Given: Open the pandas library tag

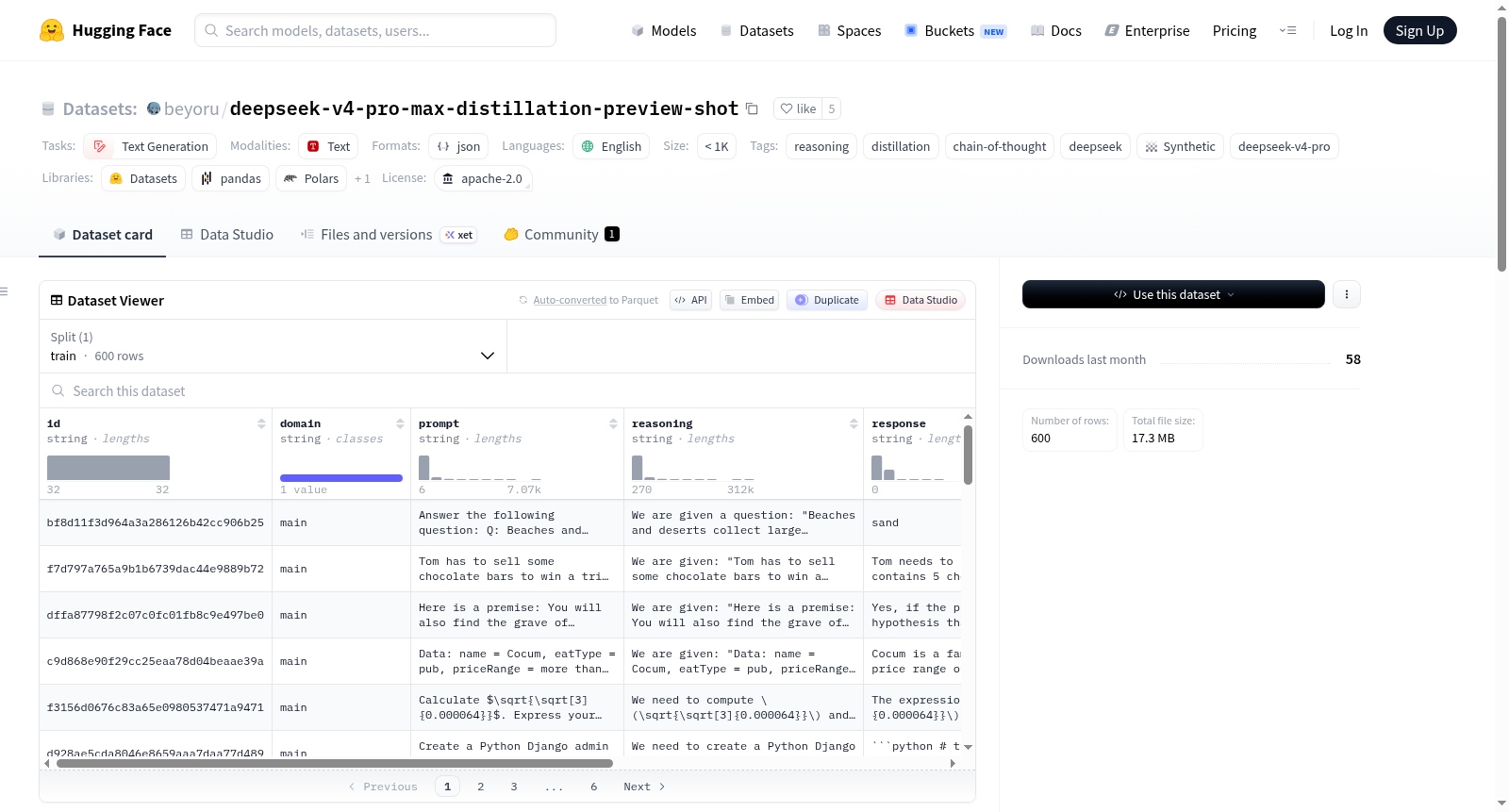Looking at the screenshot, I should [231, 178].
